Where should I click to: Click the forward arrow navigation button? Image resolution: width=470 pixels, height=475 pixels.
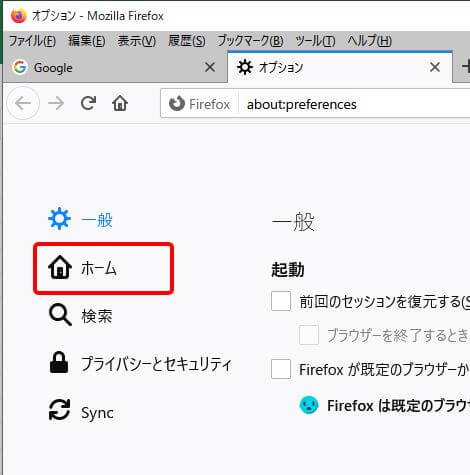click(56, 103)
